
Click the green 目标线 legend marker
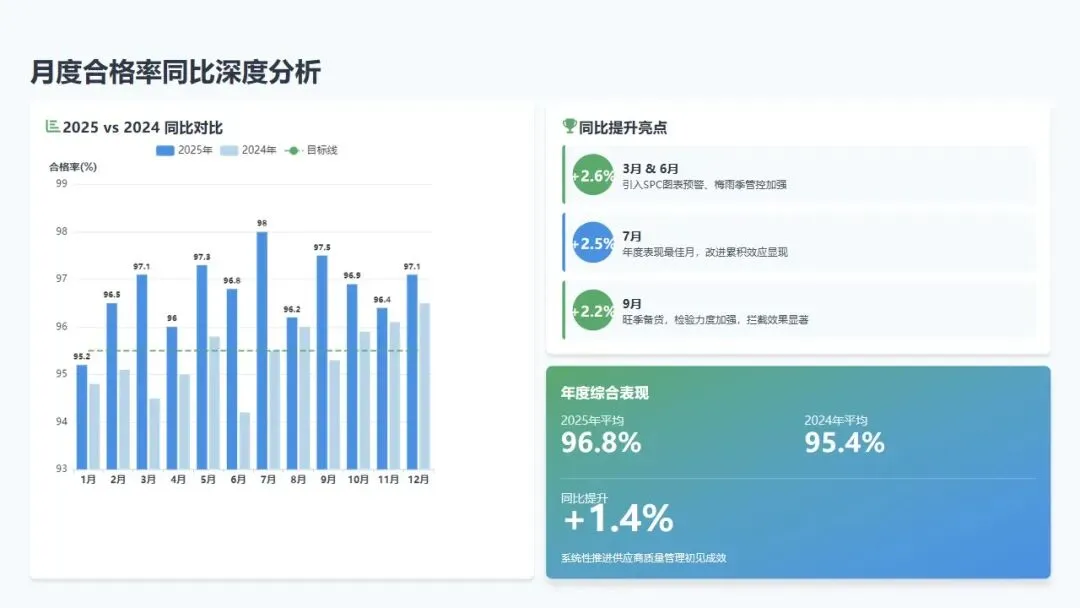293,150
